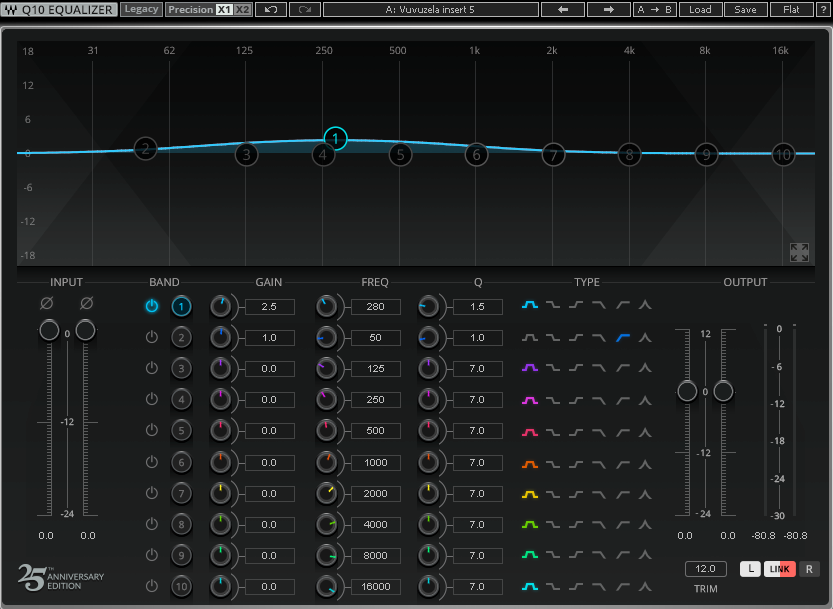Select low-pass filter type for band 4
Screen dimensions: 833x609
pos(599,400)
